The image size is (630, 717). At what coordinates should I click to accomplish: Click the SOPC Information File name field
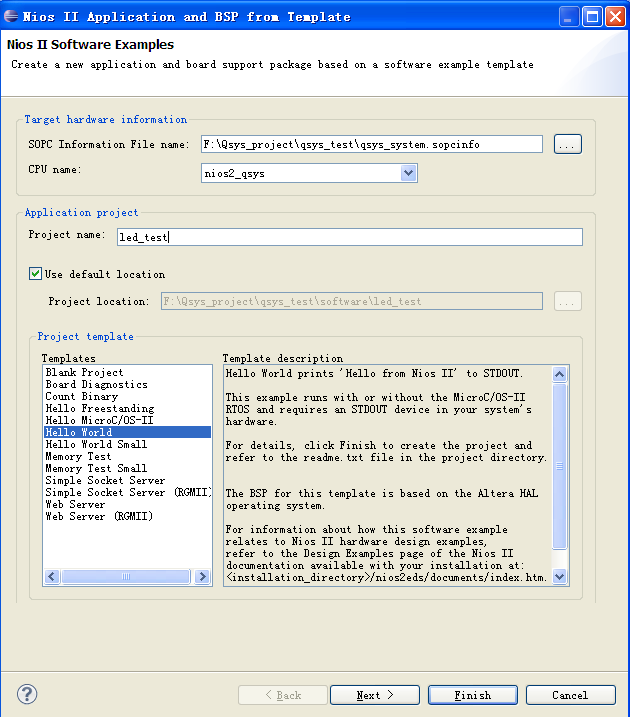[372, 144]
